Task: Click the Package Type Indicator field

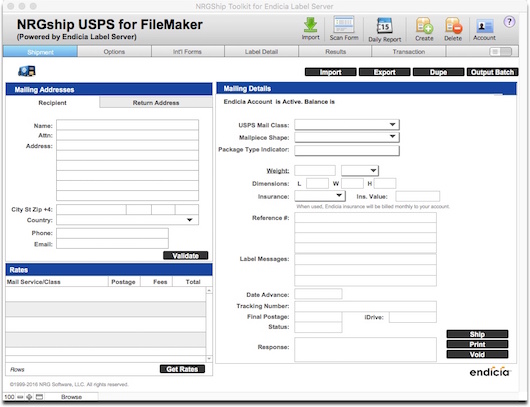Action: pyautogui.click(x=347, y=150)
